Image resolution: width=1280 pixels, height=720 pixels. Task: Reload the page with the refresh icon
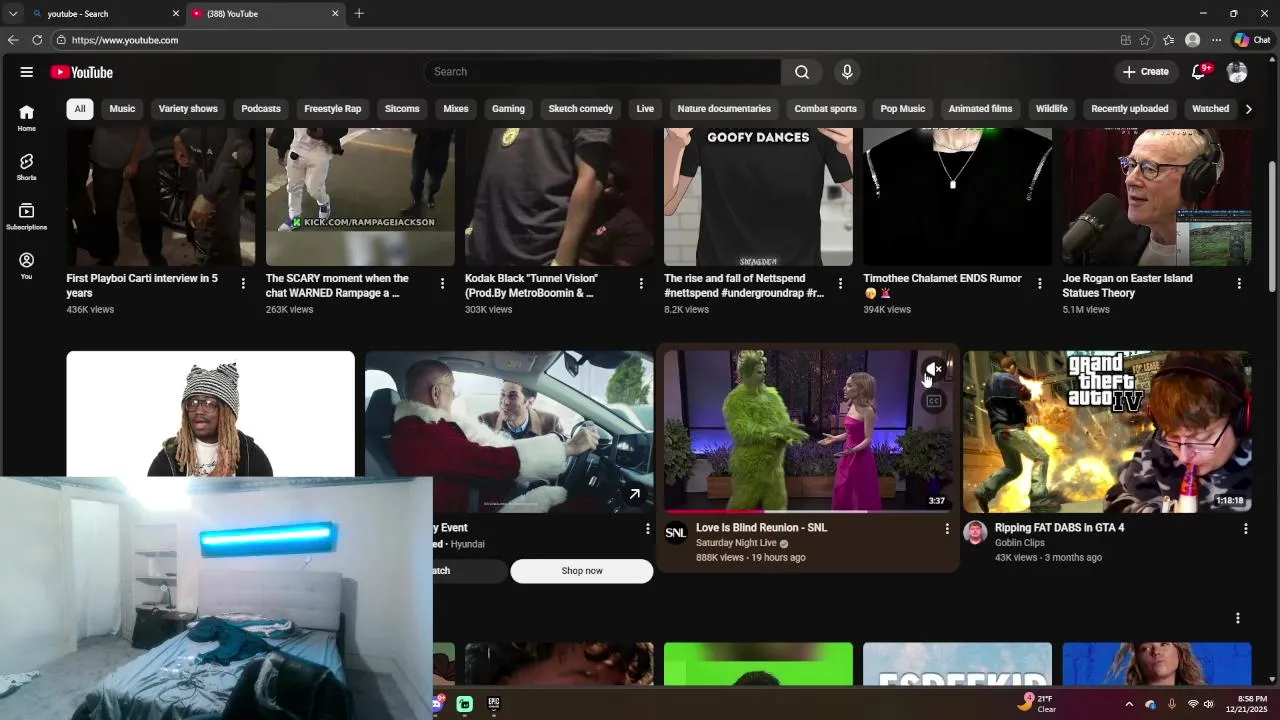pyautogui.click(x=37, y=40)
